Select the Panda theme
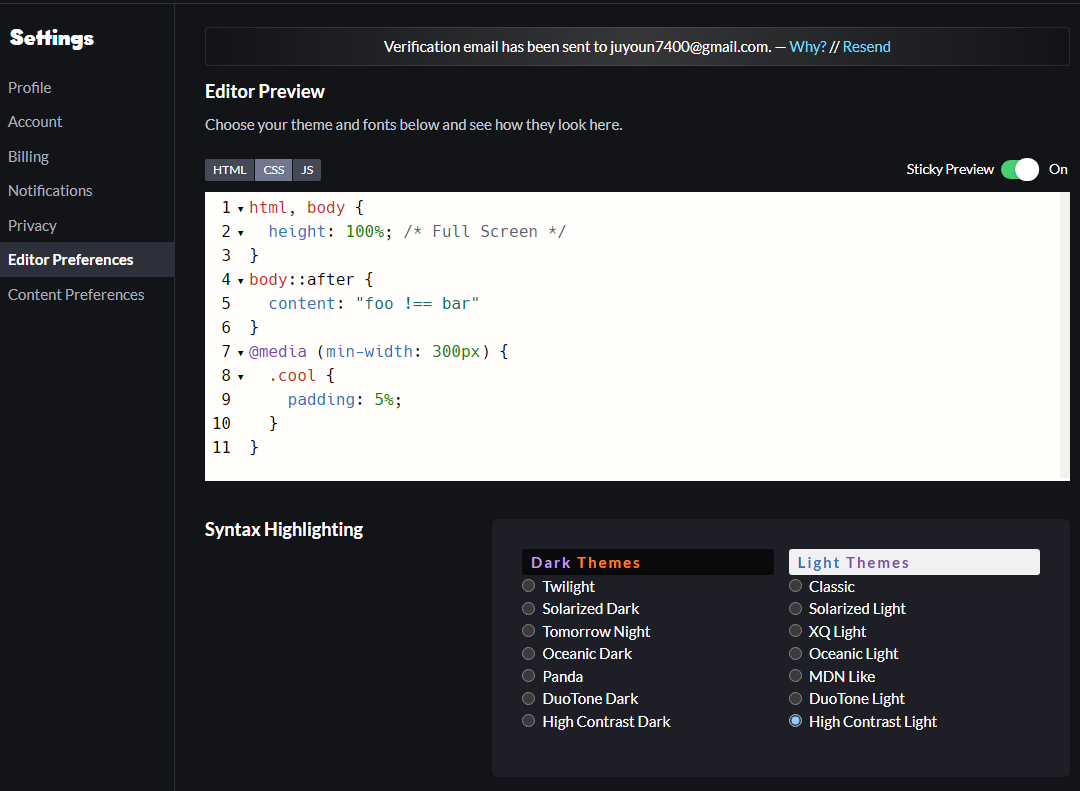 (528, 675)
